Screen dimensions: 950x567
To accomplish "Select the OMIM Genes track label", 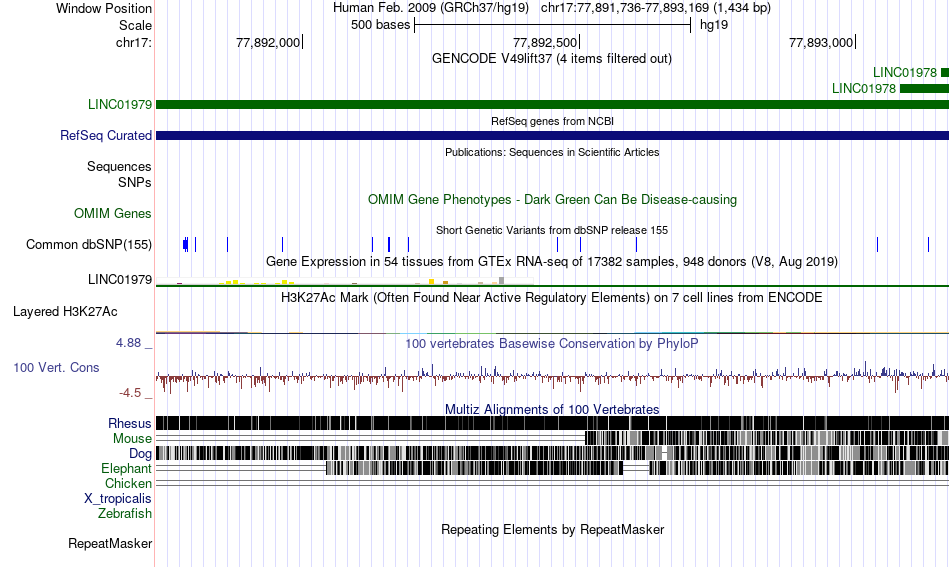I will coord(113,213).
